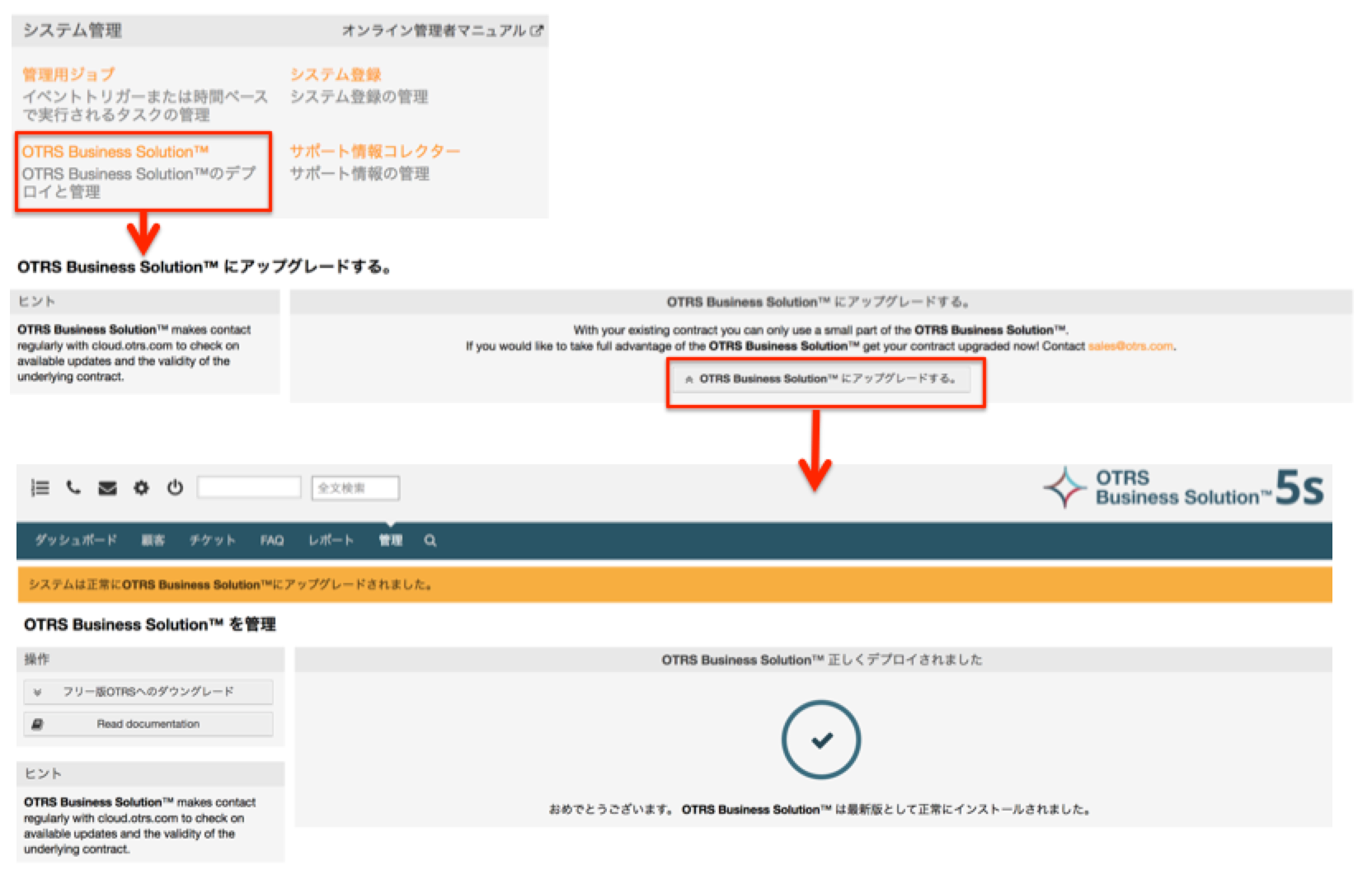This screenshot has width=1372, height=879.
Task: Click the ヒント header beside the upgrade panel
Action: tap(145, 302)
